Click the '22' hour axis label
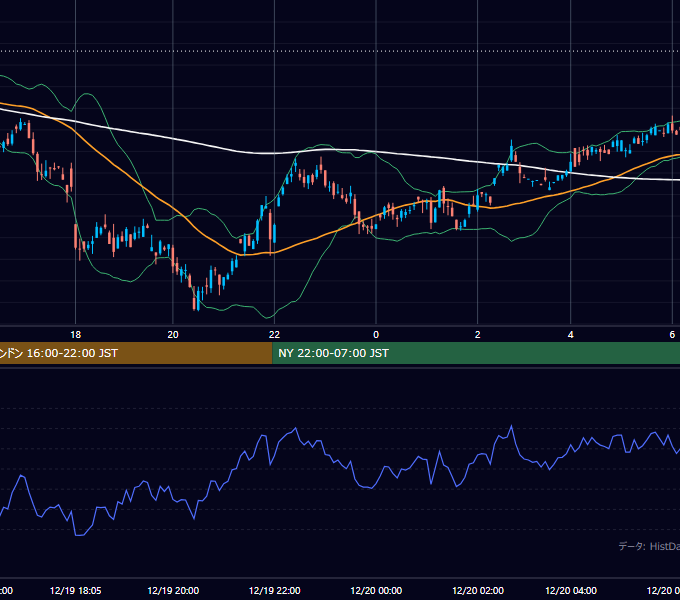Image resolution: width=680 pixels, height=600 pixels. pos(274,335)
